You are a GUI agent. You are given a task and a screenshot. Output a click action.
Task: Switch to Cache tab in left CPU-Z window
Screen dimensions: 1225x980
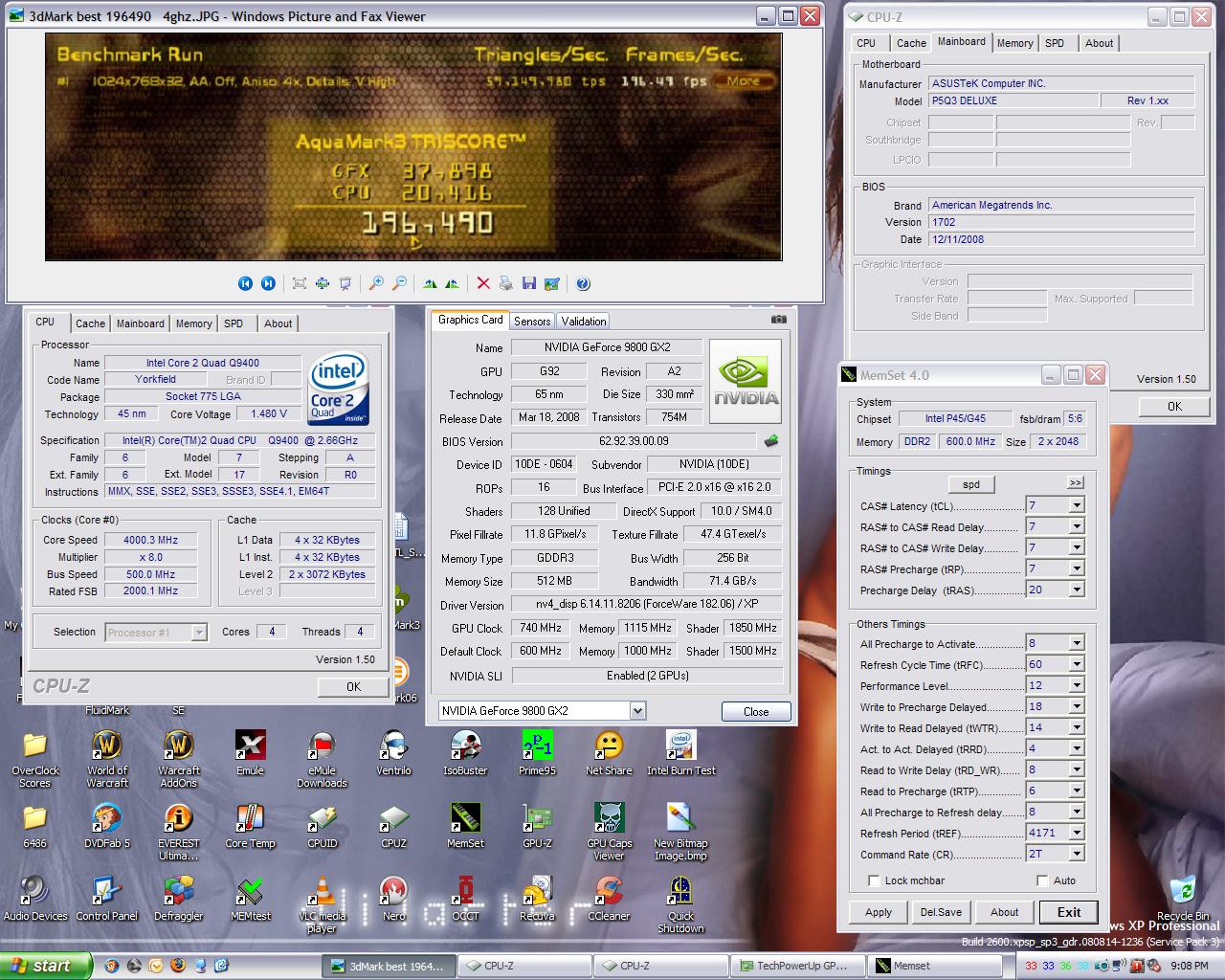point(90,323)
